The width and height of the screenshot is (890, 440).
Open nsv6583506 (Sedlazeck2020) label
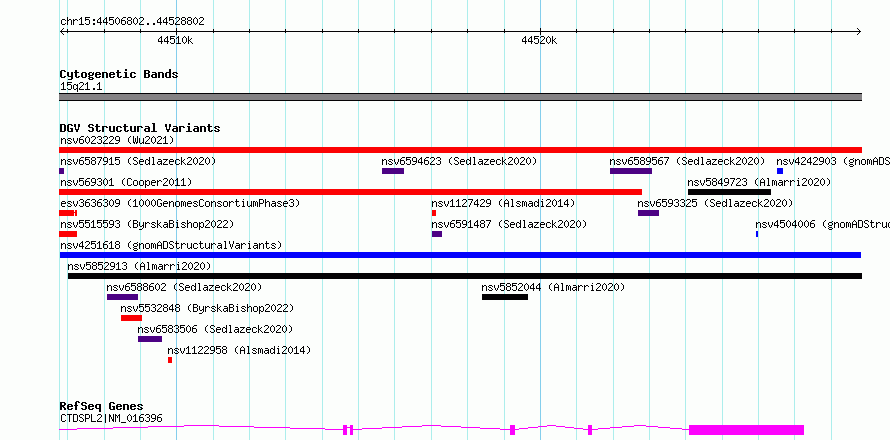215,329
